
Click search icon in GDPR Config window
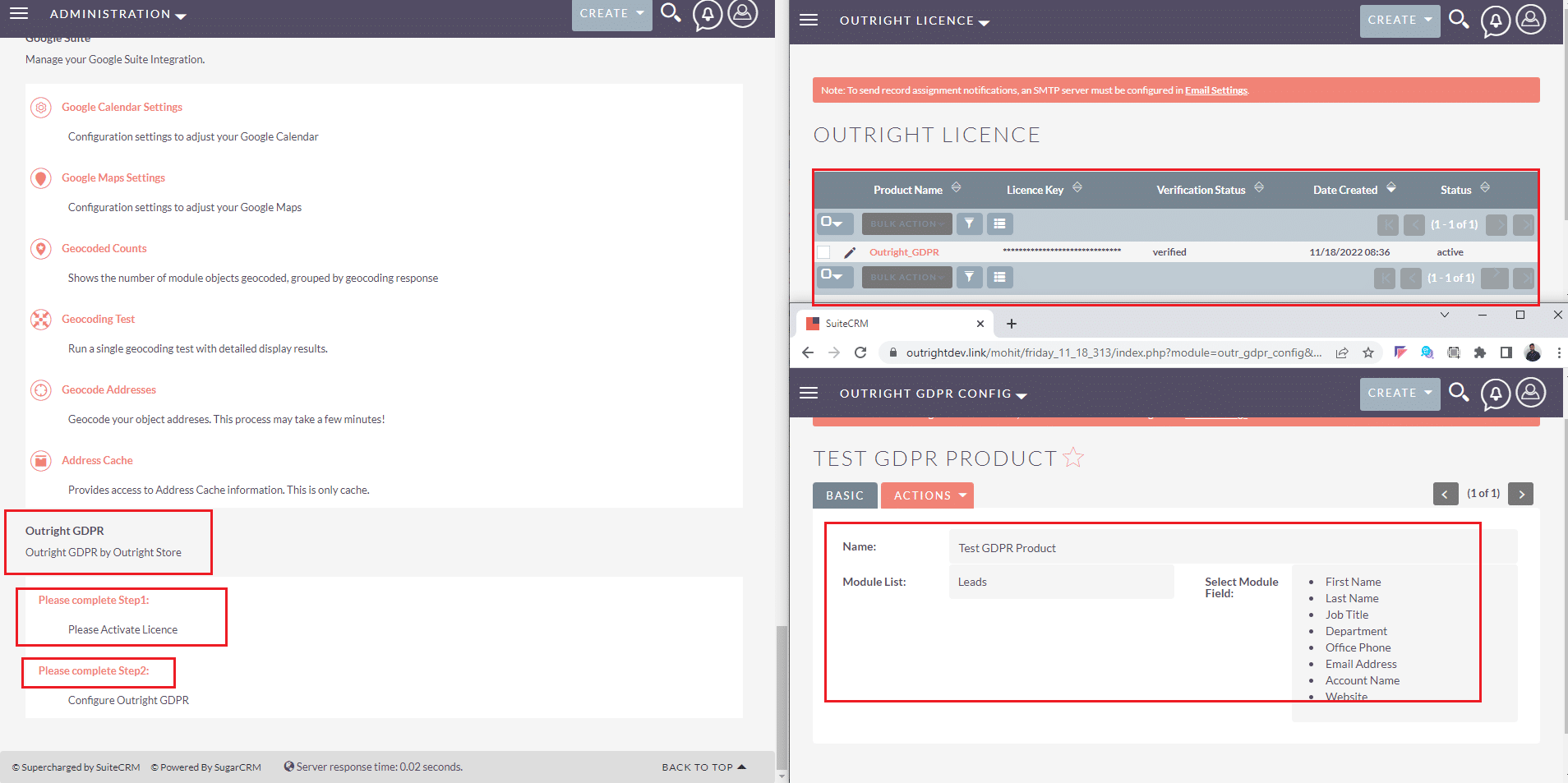coord(1459,393)
